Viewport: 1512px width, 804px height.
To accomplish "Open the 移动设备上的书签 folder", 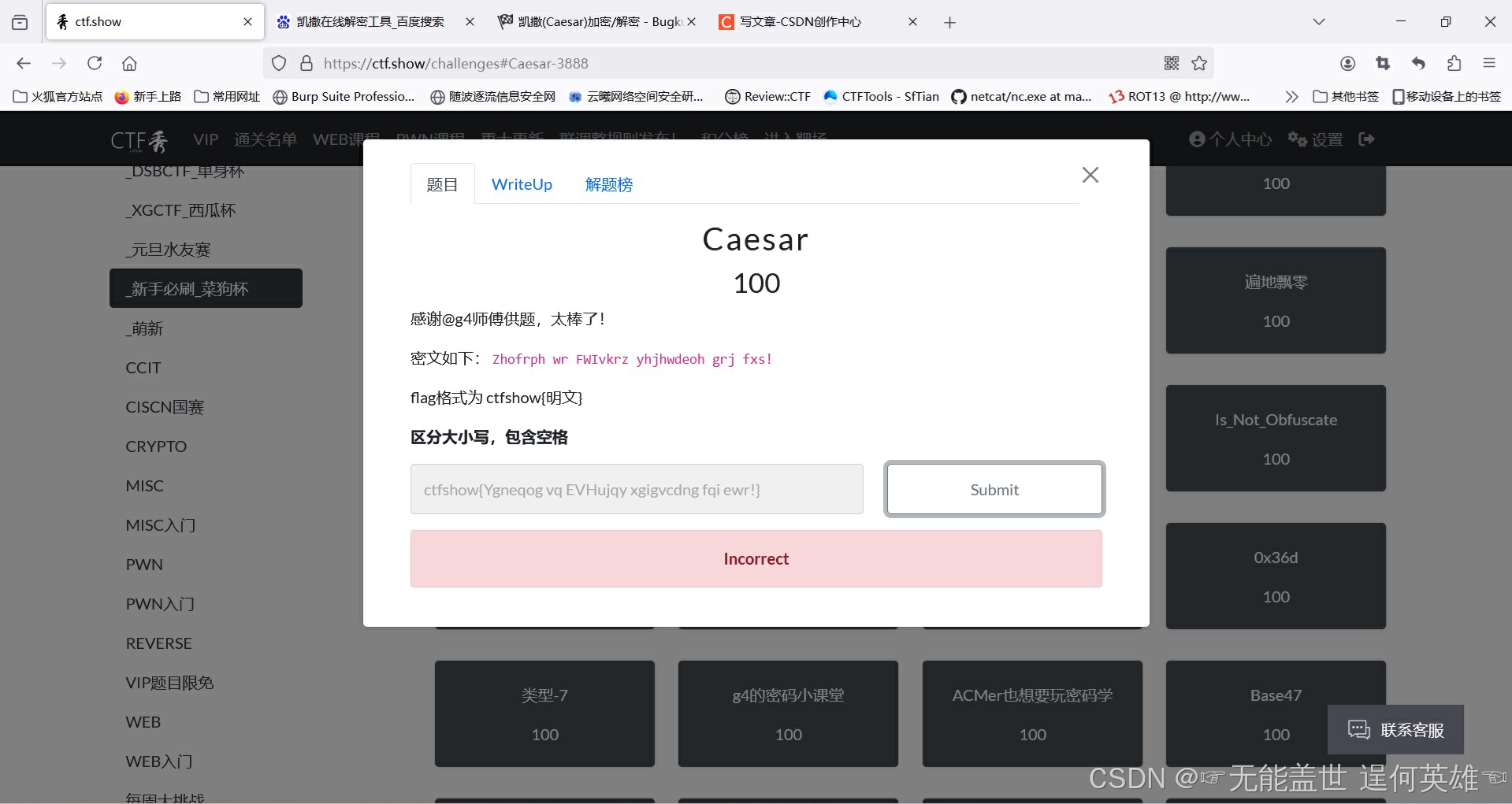I will 1447,96.
